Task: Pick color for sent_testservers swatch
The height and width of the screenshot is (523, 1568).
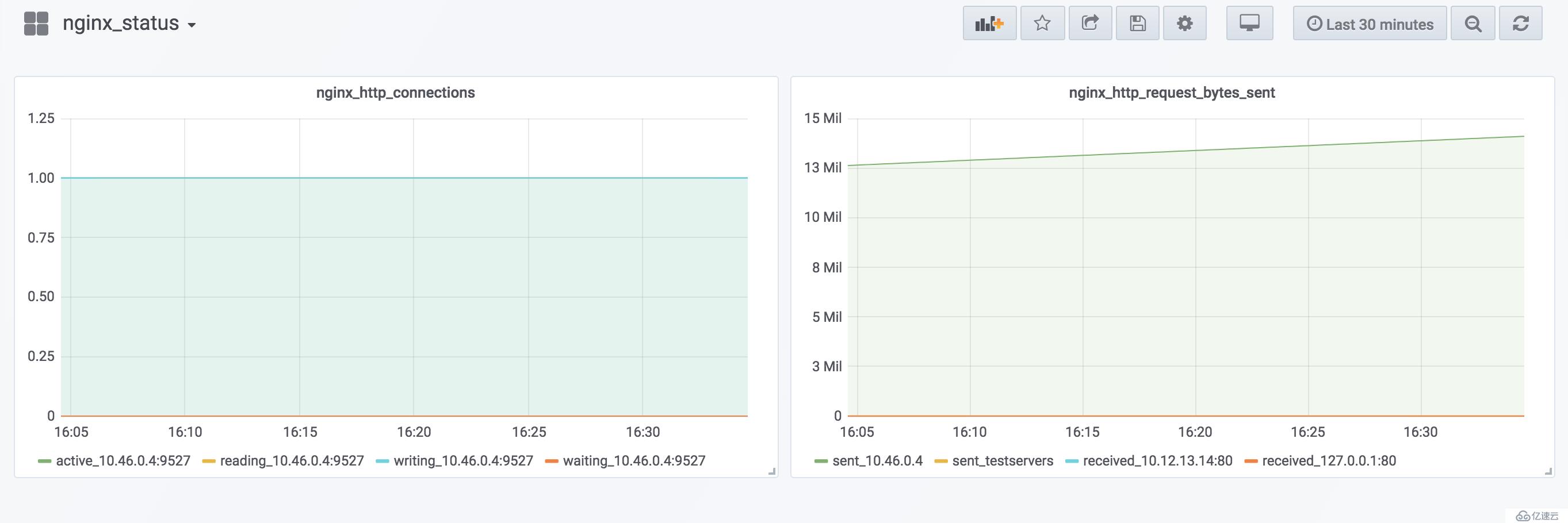Action: pos(941,462)
